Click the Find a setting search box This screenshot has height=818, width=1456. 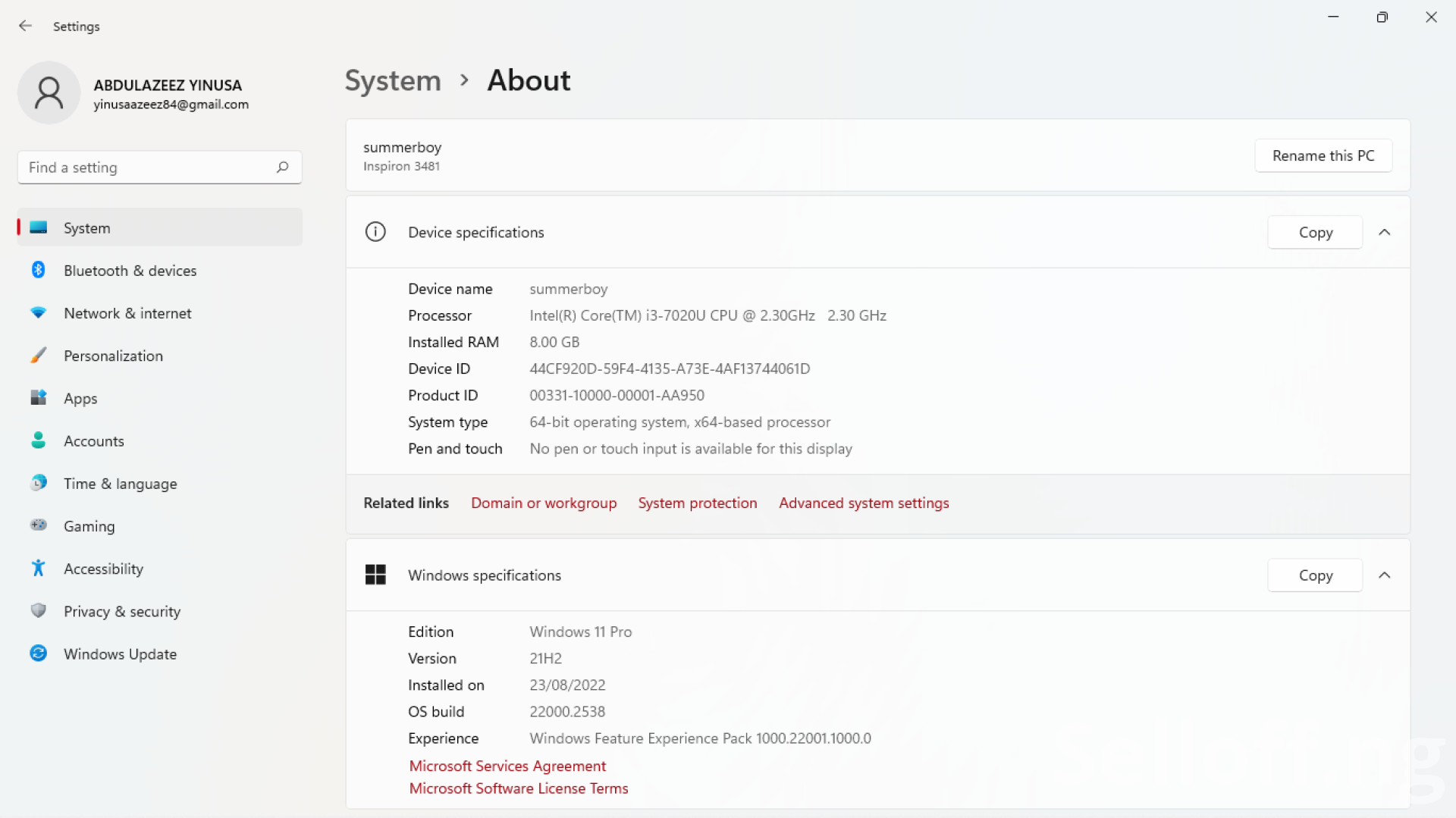[159, 167]
